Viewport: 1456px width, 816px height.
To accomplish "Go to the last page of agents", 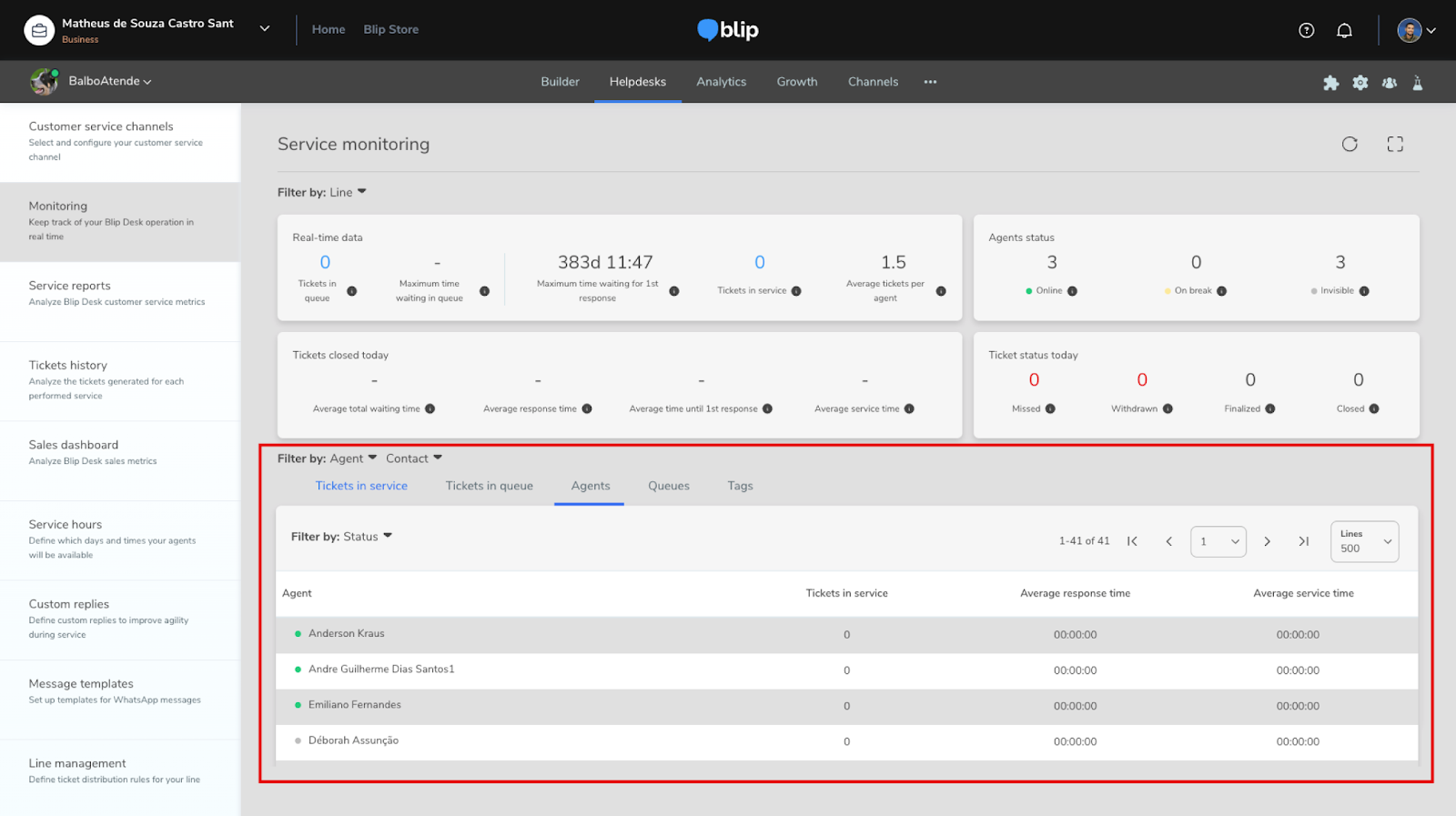I will click(1304, 541).
